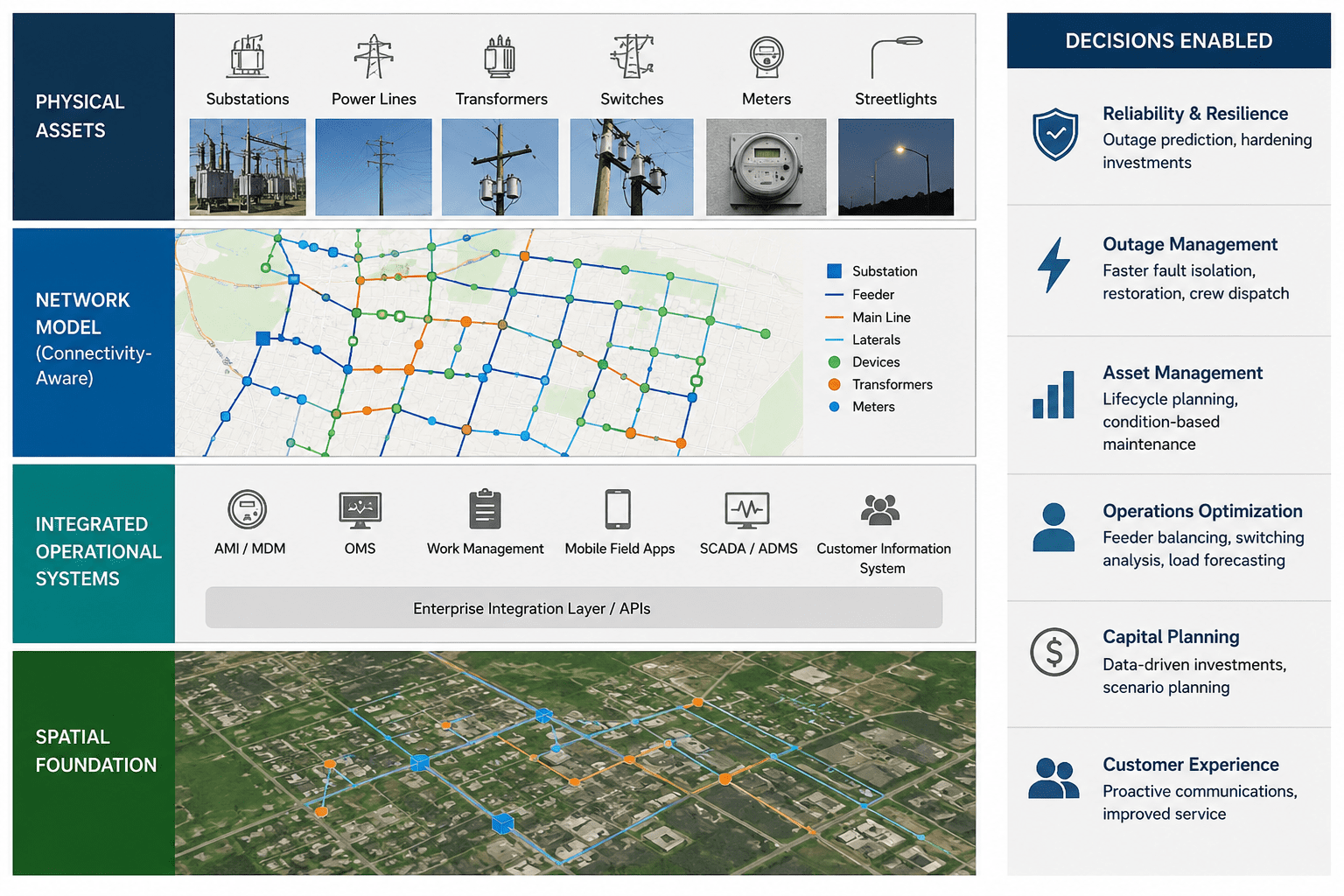The height and width of the screenshot is (896, 1344).
Task: Click the SCADA / ADMS label
Action: click(749, 549)
